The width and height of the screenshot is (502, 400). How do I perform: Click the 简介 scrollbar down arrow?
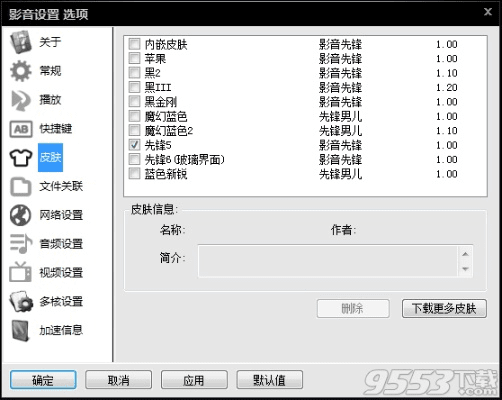[x=466, y=269]
